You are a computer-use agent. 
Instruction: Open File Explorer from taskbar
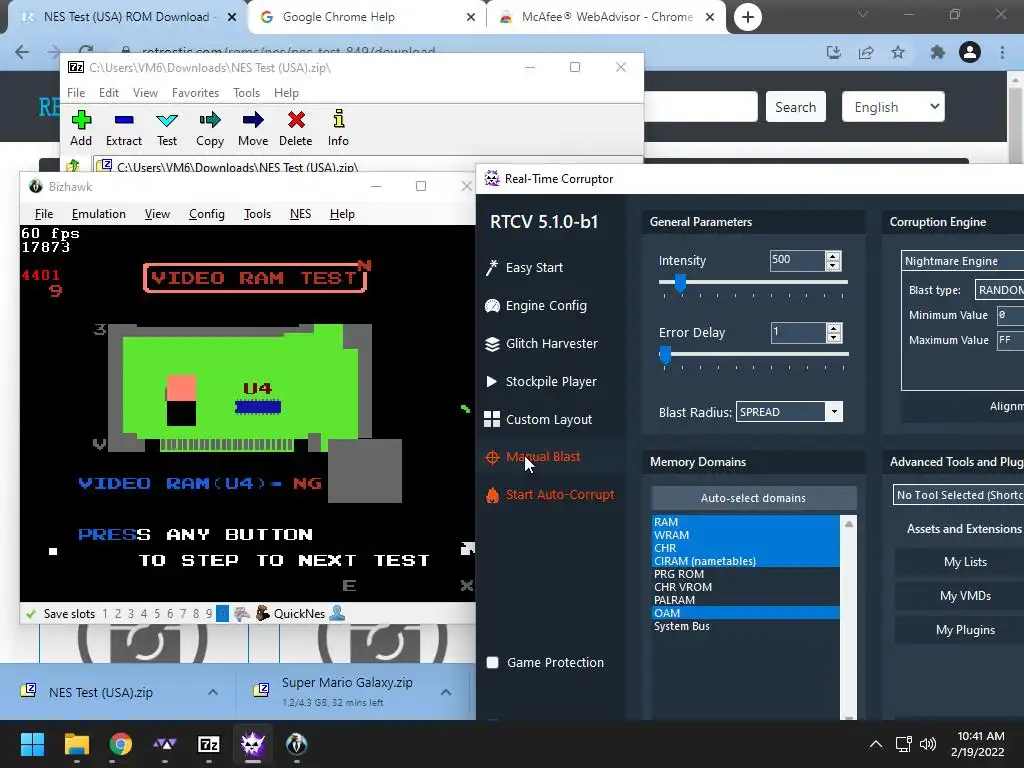point(76,744)
